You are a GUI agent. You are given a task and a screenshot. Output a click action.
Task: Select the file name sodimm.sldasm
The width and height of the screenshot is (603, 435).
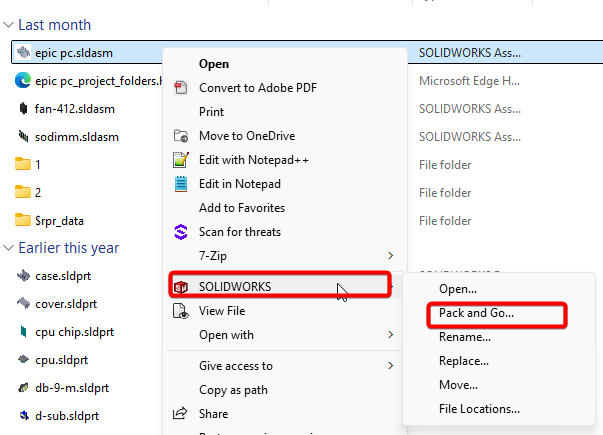pos(77,137)
